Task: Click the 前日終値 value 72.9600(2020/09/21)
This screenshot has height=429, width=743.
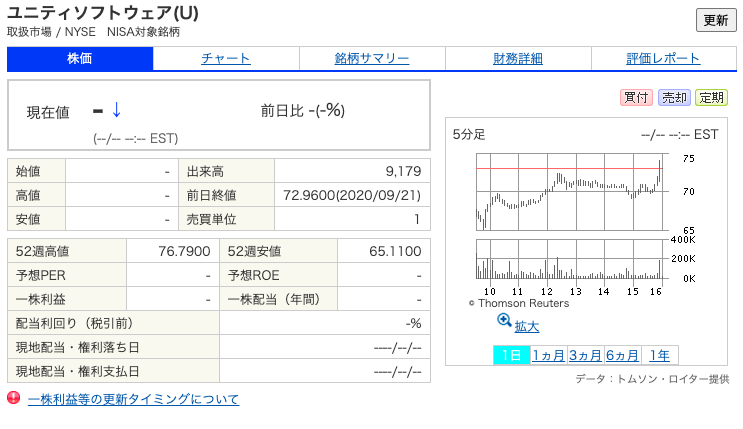Action: pyautogui.click(x=352, y=195)
